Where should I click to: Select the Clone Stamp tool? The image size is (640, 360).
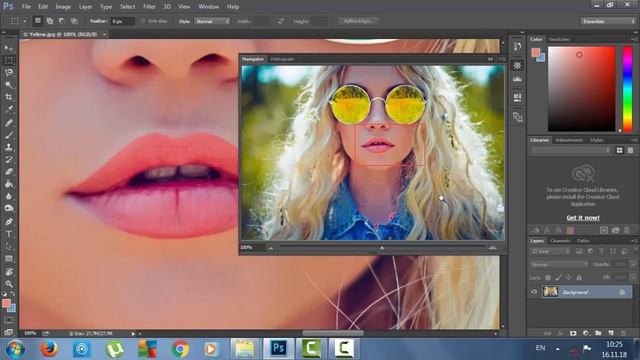coord(9,147)
